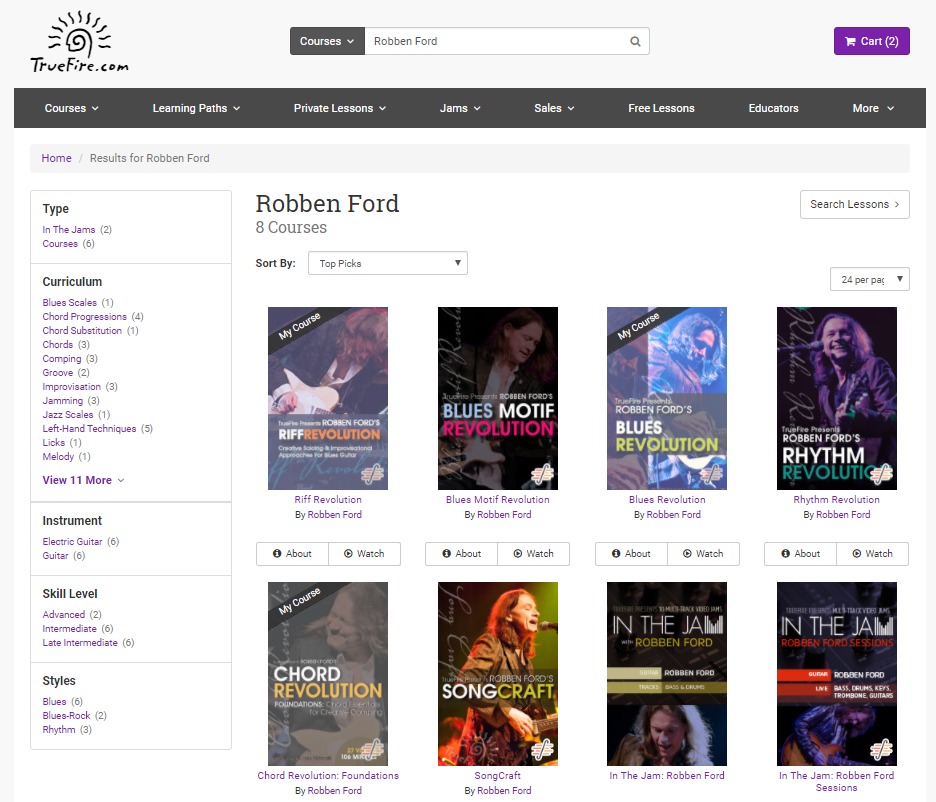Open the purple Cart (2) button

tap(872, 41)
